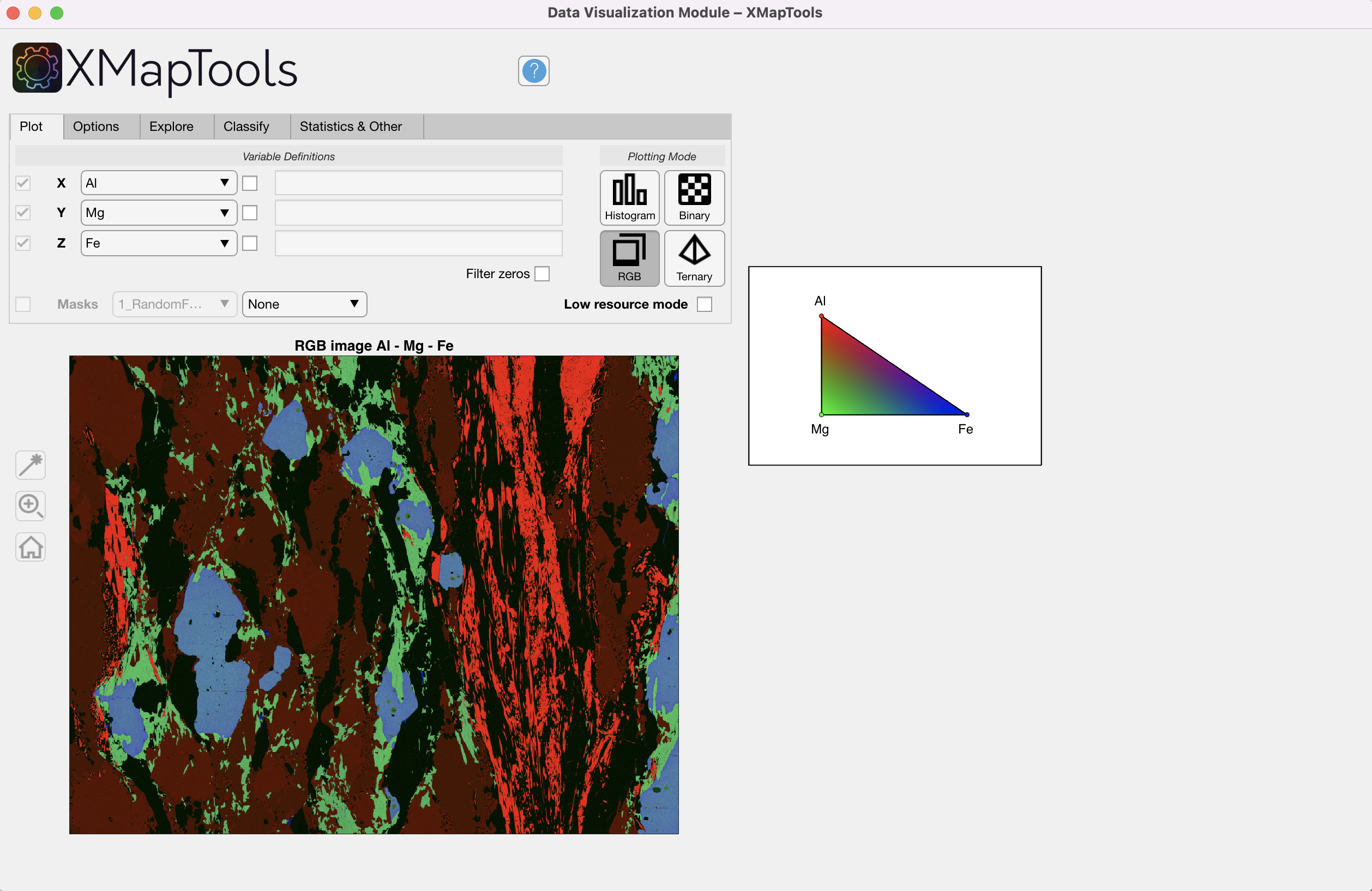Viewport: 1372px width, 891px height.
Task: Switch to the Classify tab
Action: pyautogui.click(x=246, y=126)
